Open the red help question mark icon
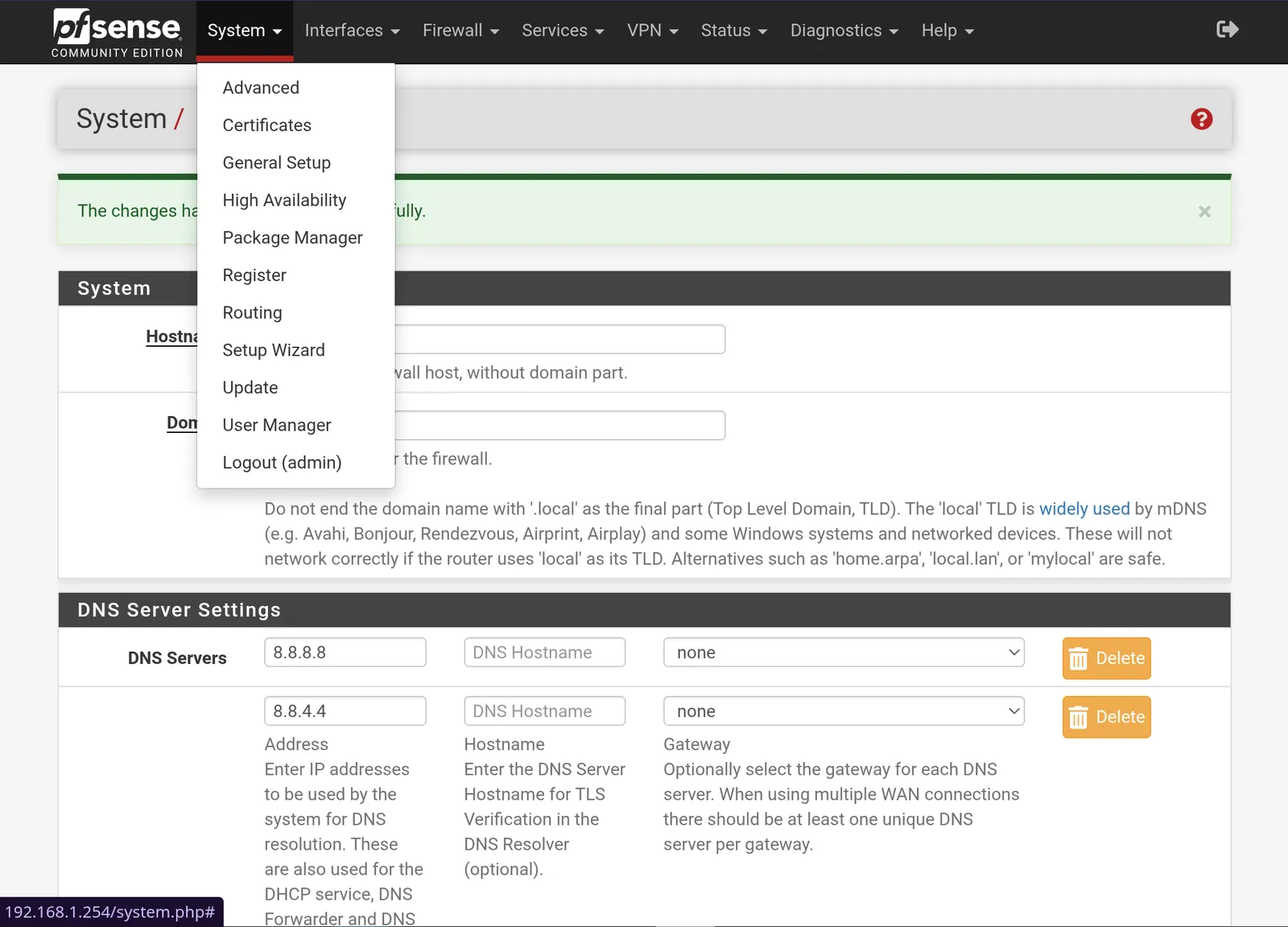The height and width of the screenshot is (927, 1288). (x=1201, y=119)
